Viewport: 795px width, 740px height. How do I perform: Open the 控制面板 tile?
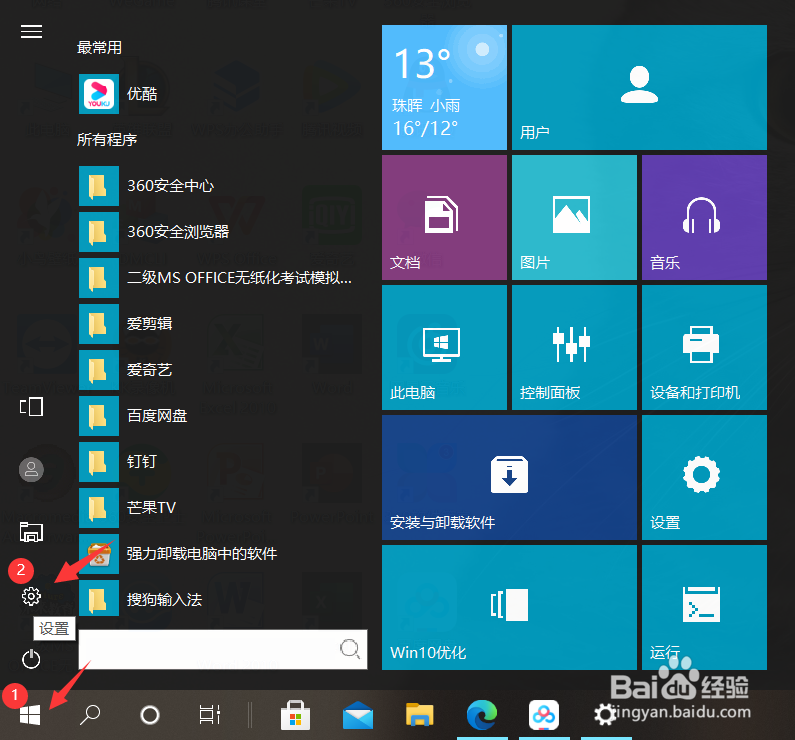574,347
